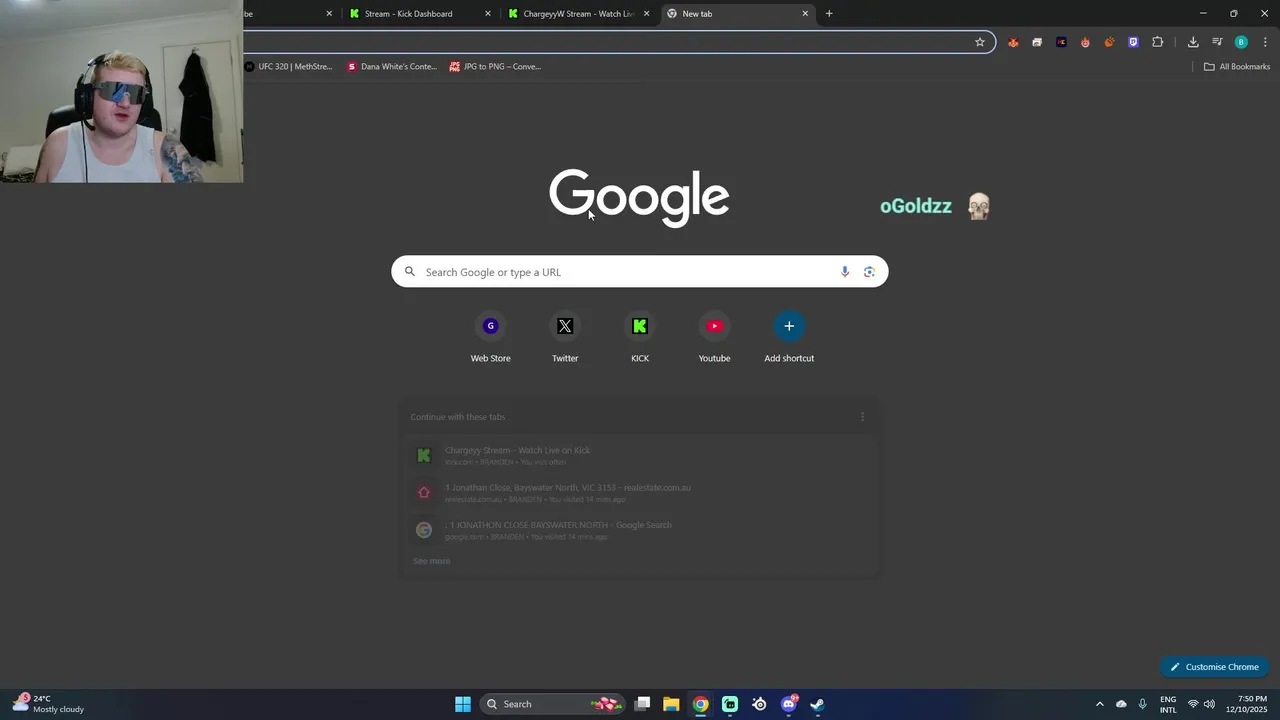Viewport: 1280px width, 720px height.
Task: Open the Chrome profile avatar B
Action: (x=1241, y=42)
